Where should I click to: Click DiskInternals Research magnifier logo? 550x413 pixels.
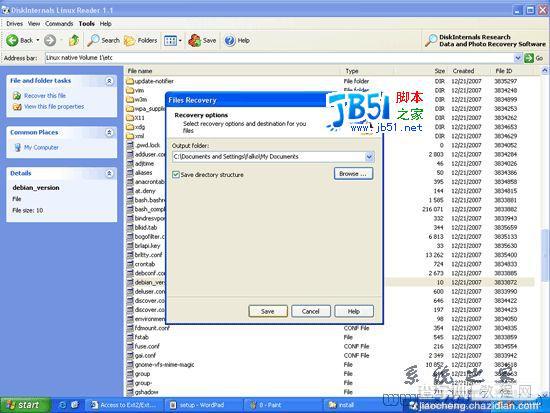[x=431, y=40]
